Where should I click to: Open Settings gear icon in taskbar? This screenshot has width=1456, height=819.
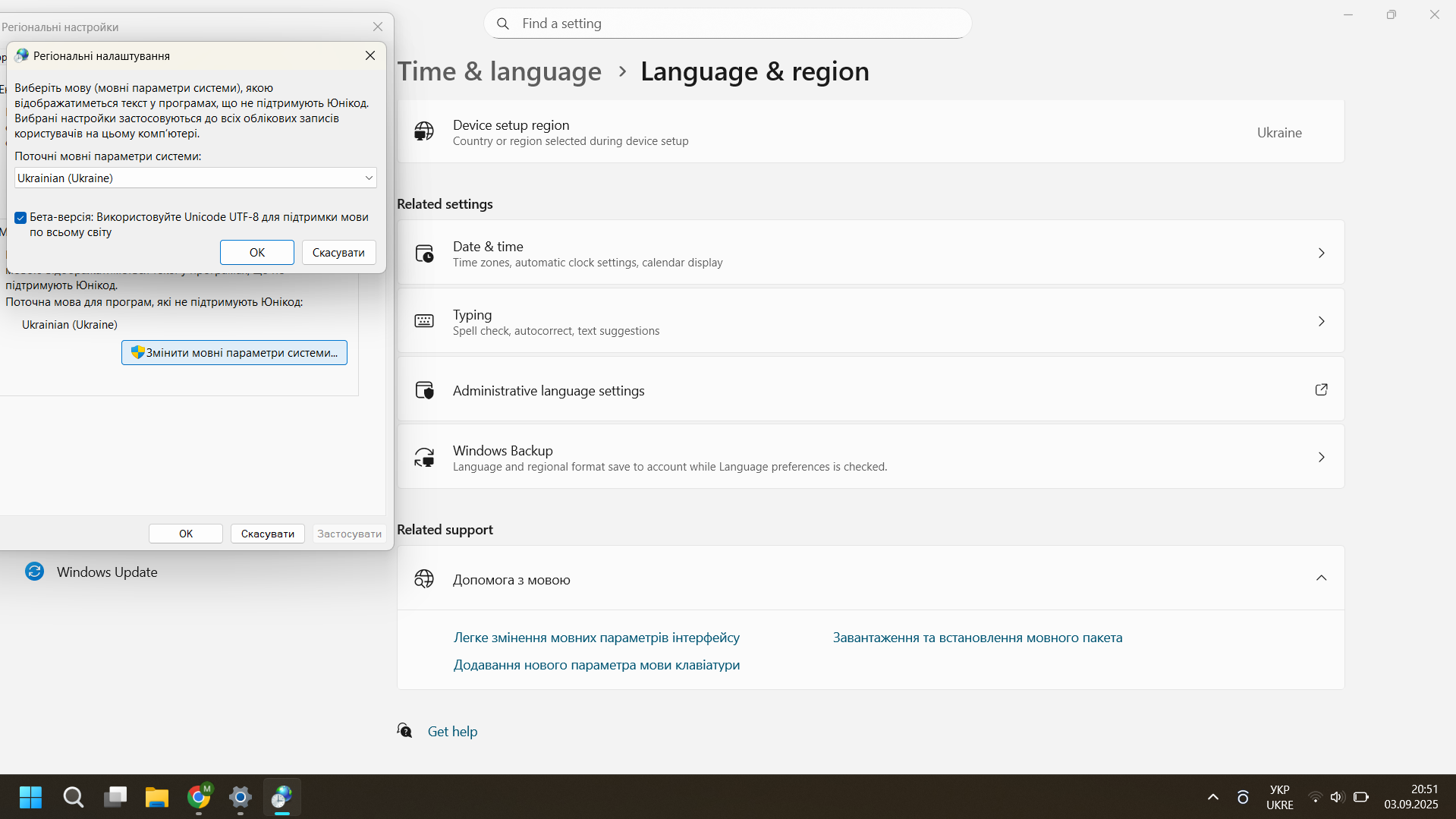[241, 797]
